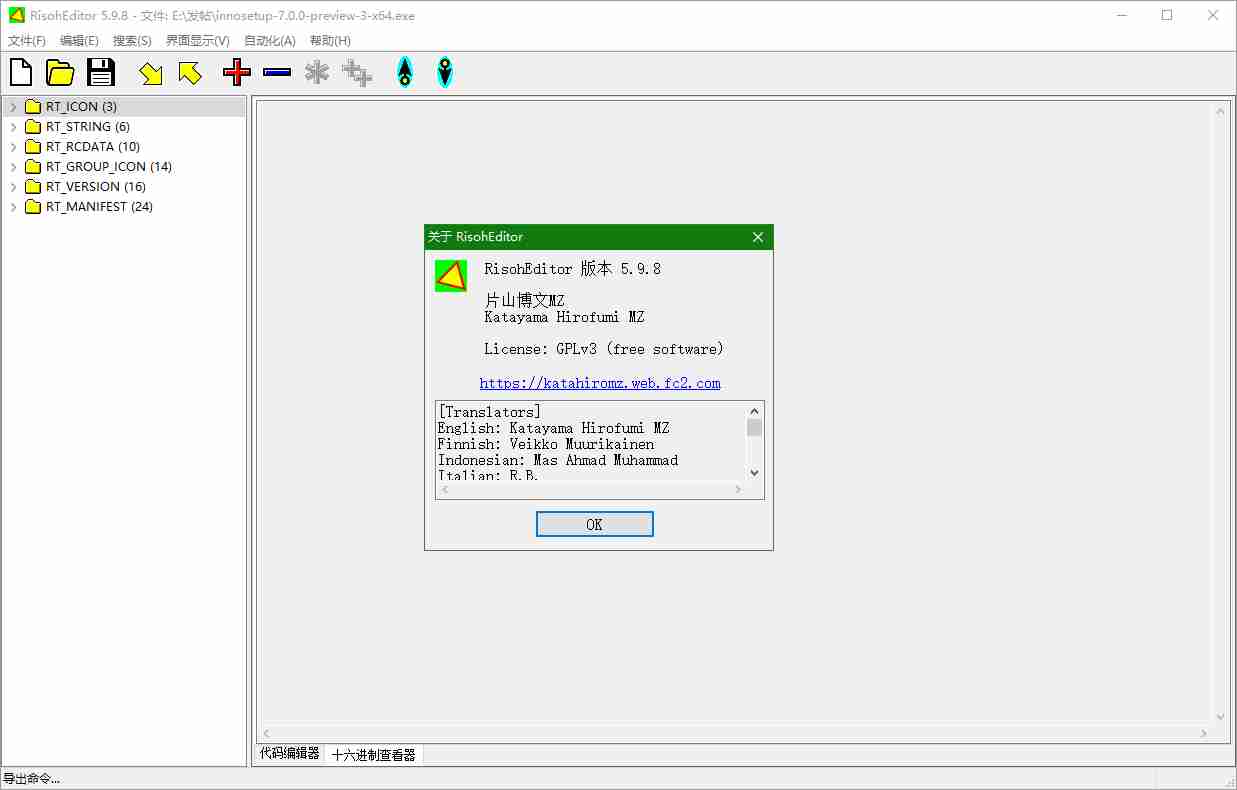Click the English translator line in credits

point(553,428)
